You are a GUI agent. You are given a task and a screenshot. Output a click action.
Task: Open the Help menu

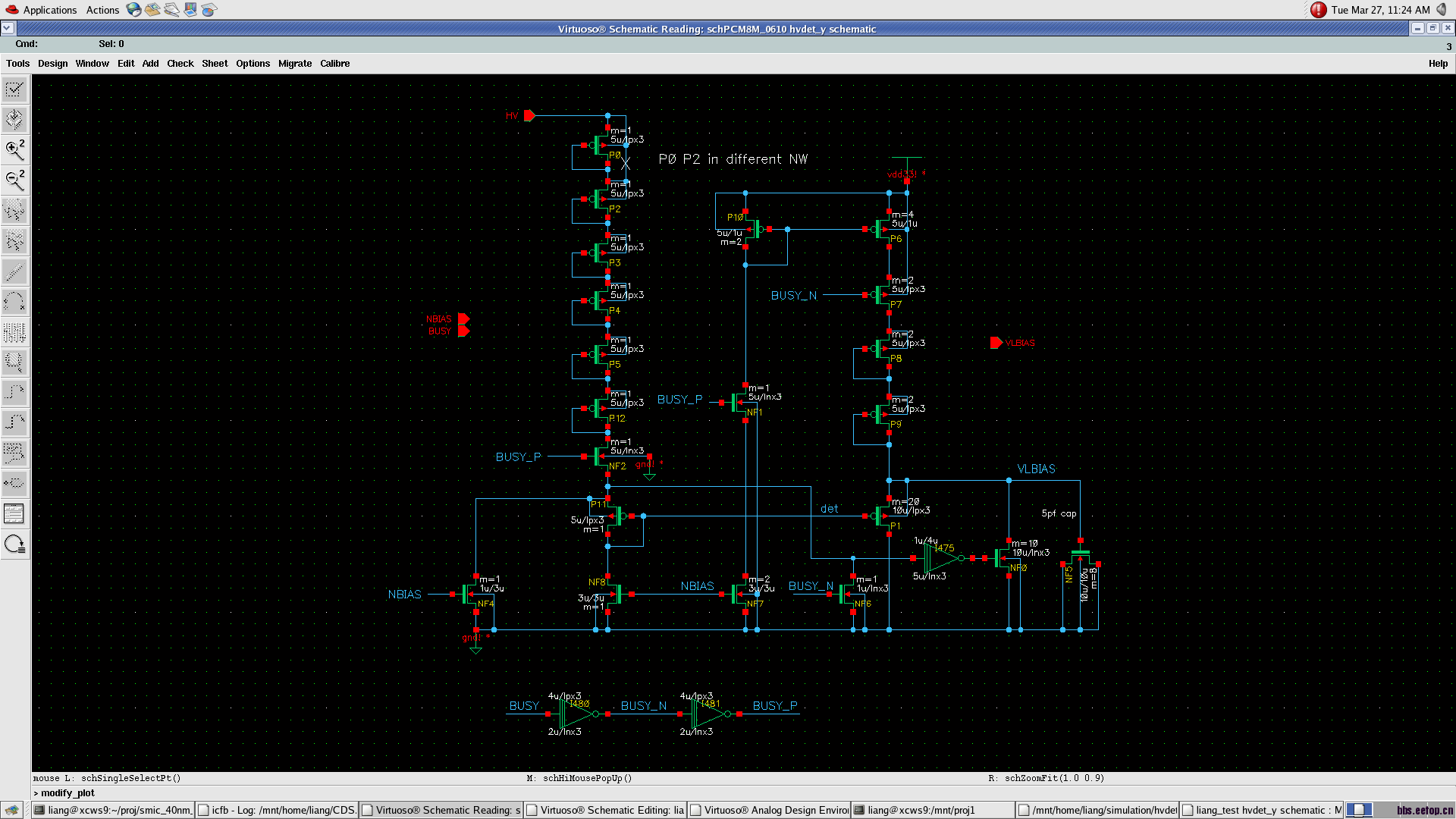1438,64
